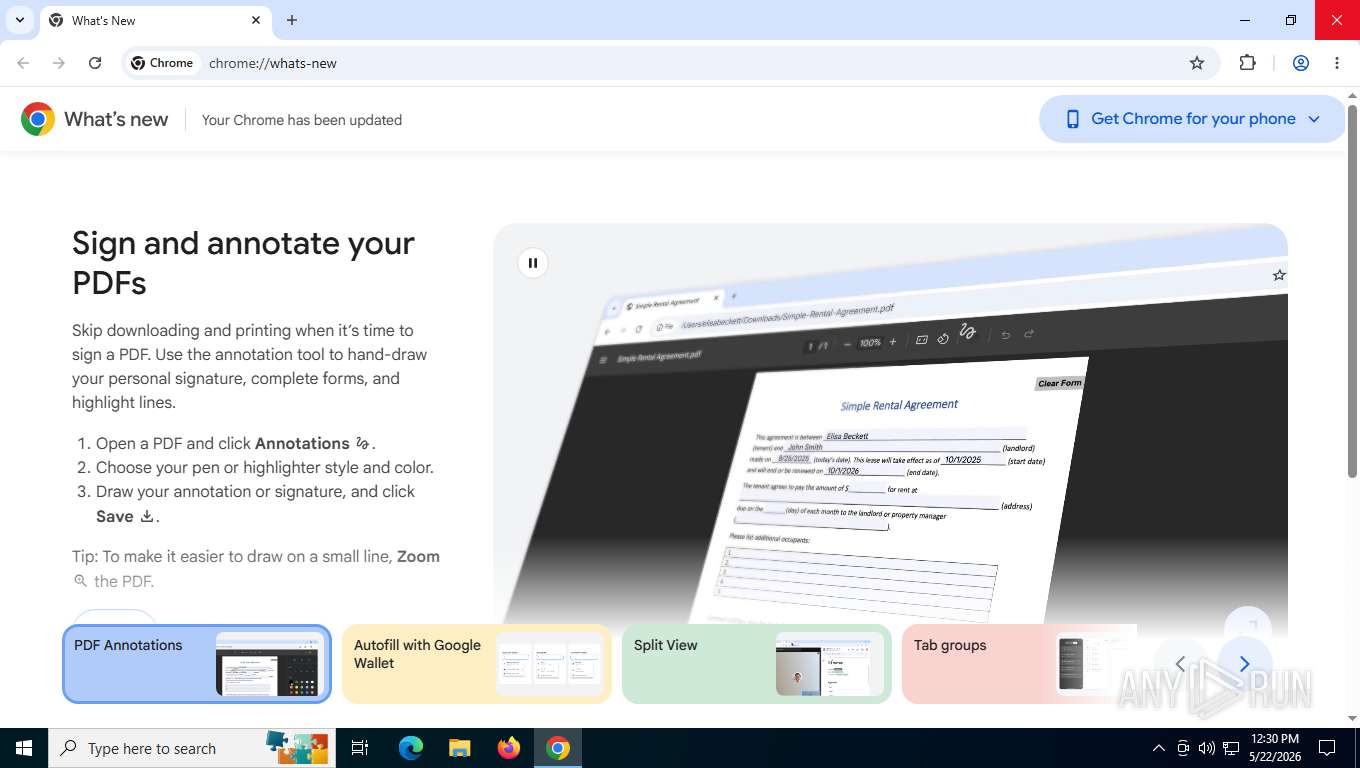Show previous feature cards with left chevron
The height and width of the screenshot is (768, 1360).
[x=1180, y=664]
